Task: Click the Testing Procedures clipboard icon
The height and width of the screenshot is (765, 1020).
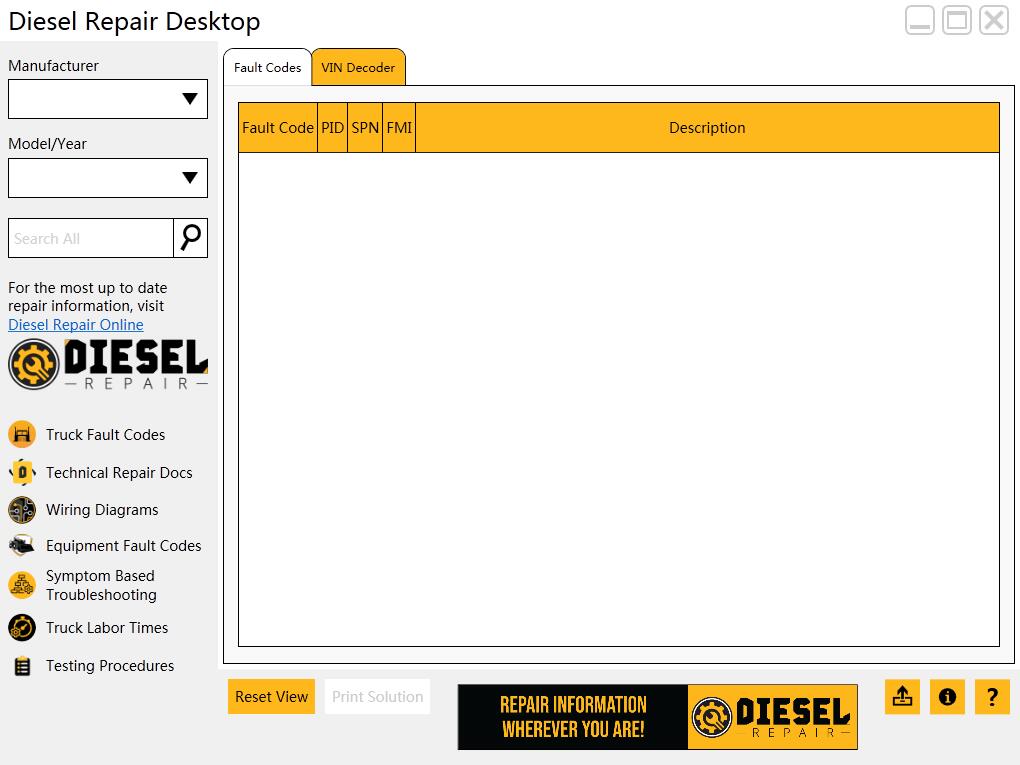Action: pyautogui.click(x=22, y=666)
